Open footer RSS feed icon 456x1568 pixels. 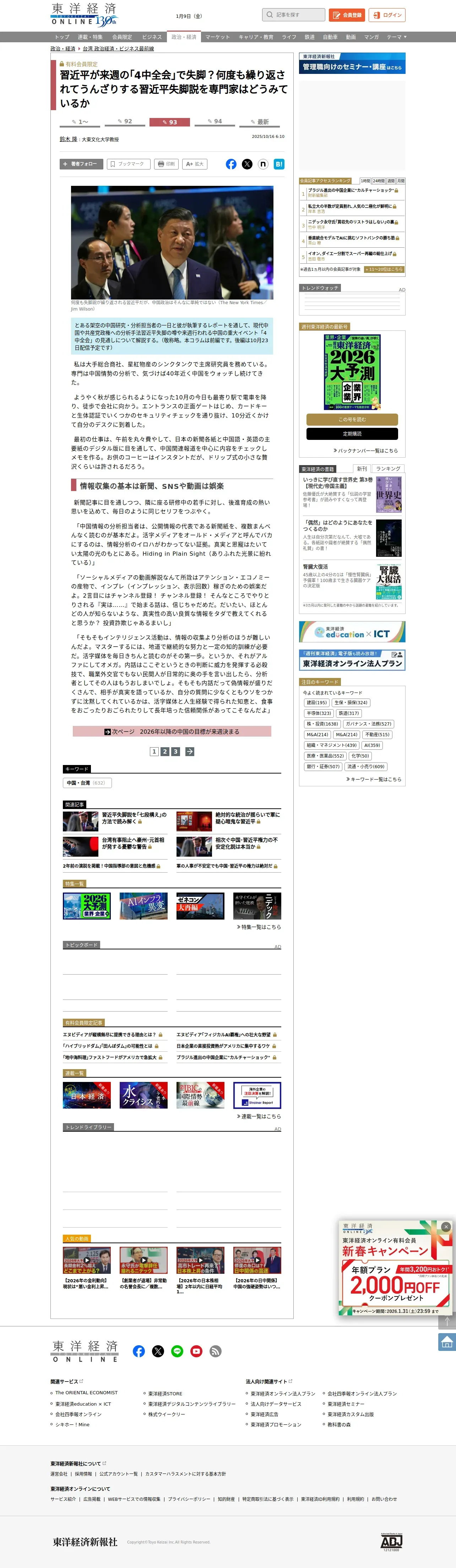point(215,1351)
